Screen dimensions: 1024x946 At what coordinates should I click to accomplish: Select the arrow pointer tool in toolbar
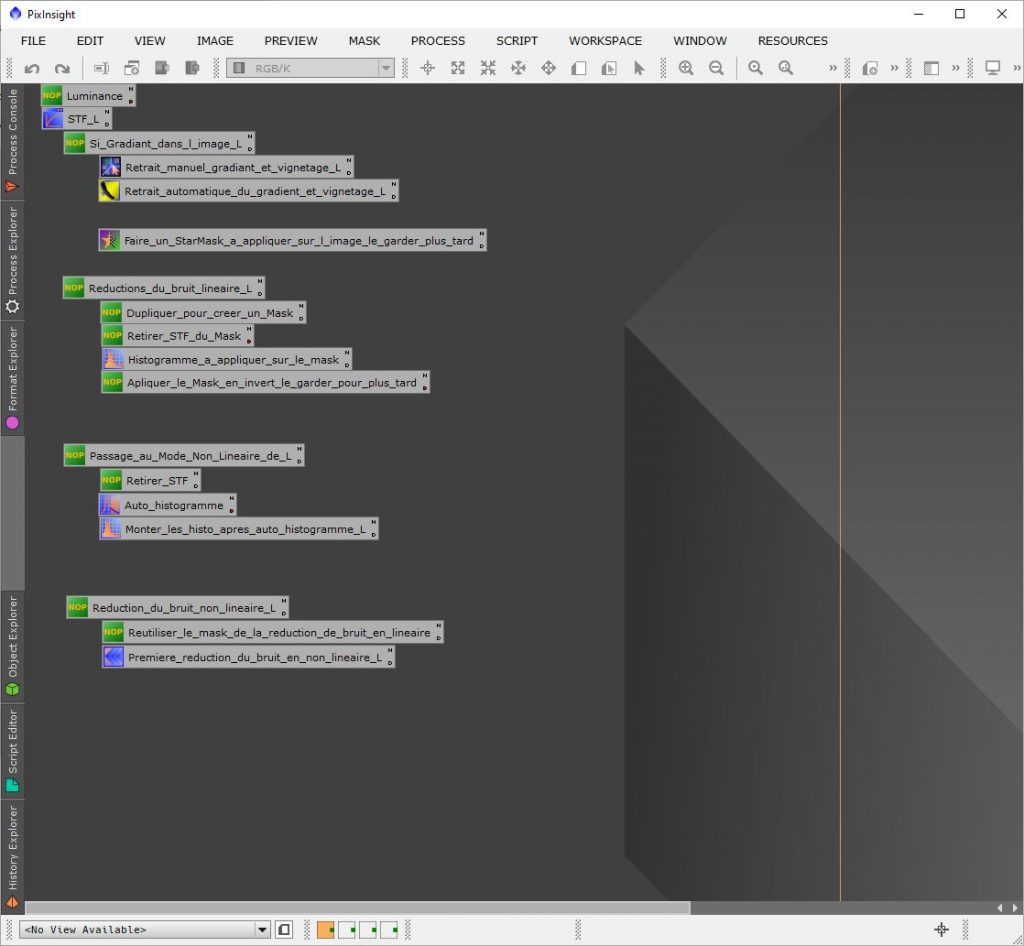coord(639,68)
